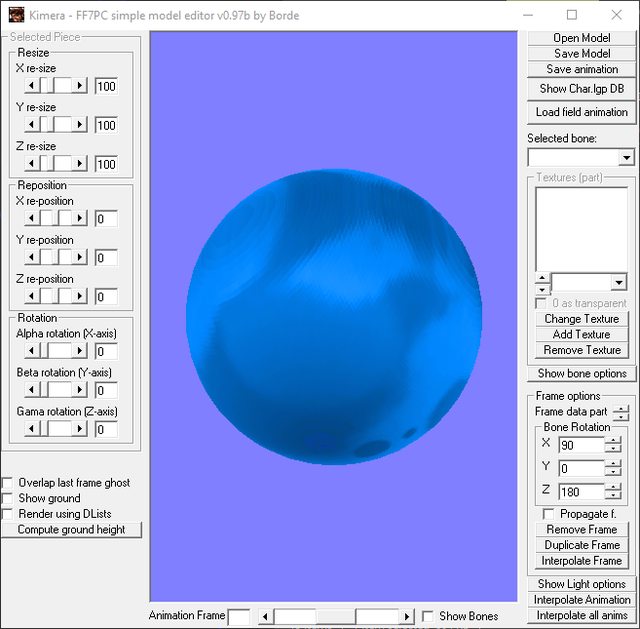Decrease Z re-size with left arrow

32,164
